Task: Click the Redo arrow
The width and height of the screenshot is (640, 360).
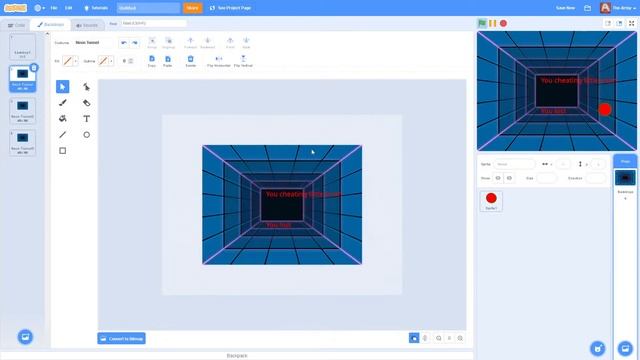Action: click(x=135, y=42)
